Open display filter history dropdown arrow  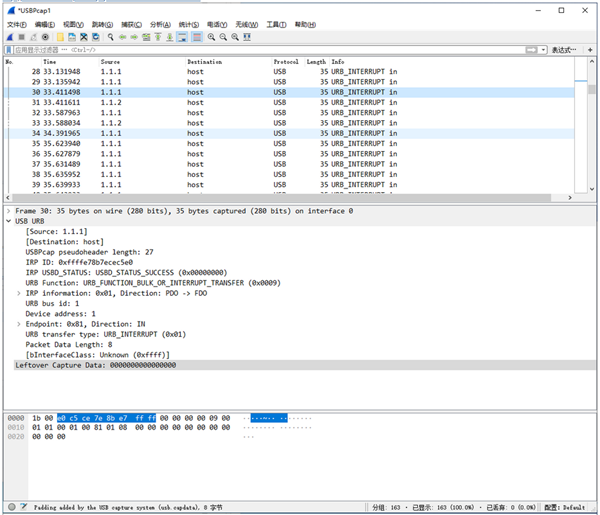tap(543, 50)
